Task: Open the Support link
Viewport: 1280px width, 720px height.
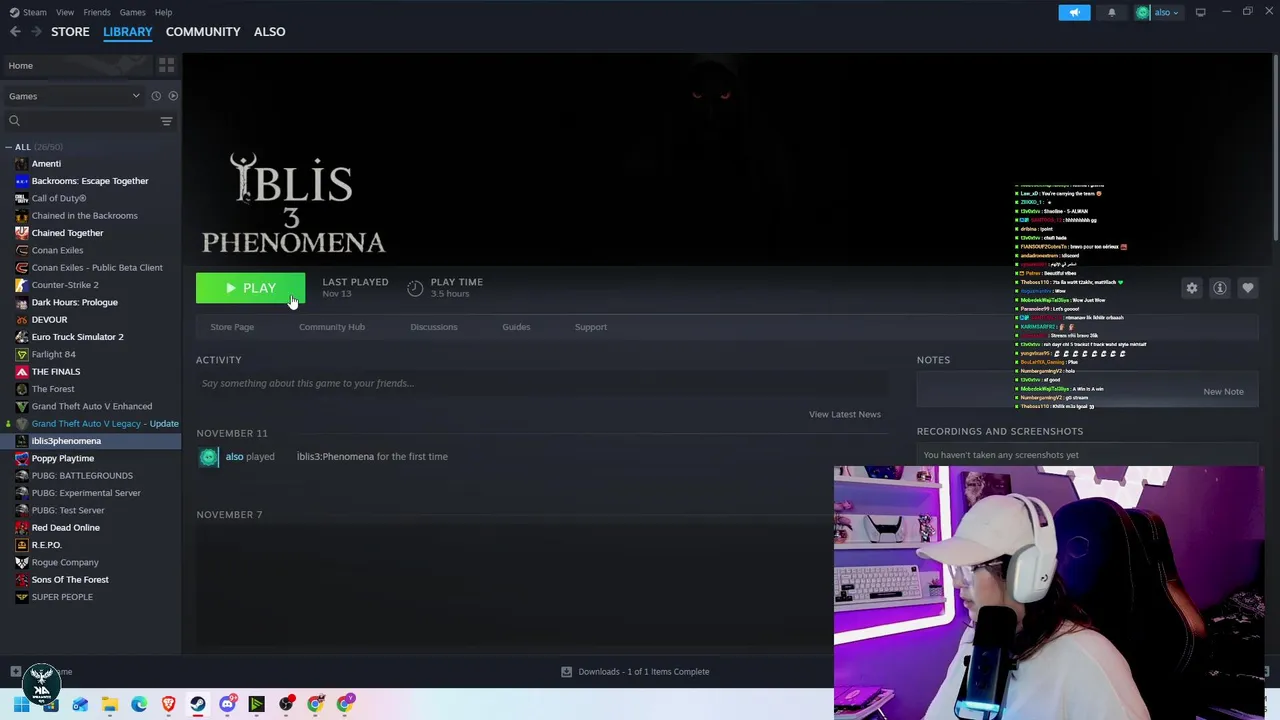Action: click(591, 327)
